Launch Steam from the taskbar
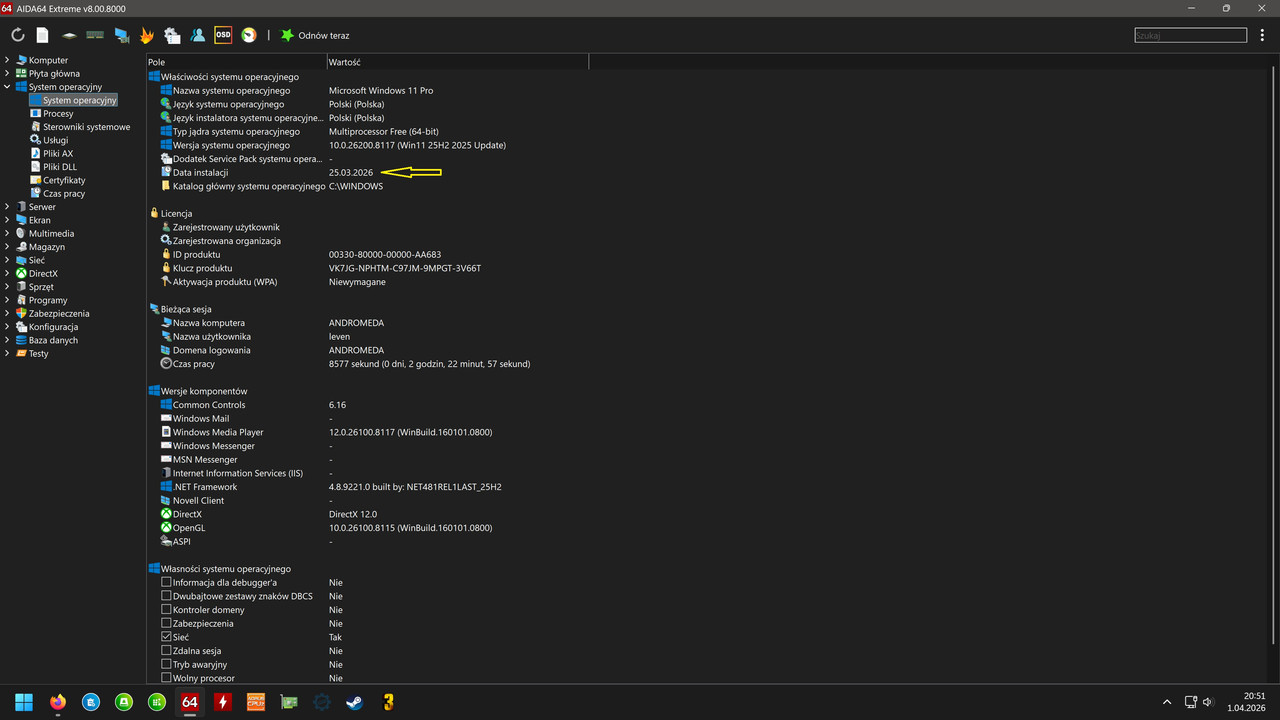 click(x=354, y=702)
